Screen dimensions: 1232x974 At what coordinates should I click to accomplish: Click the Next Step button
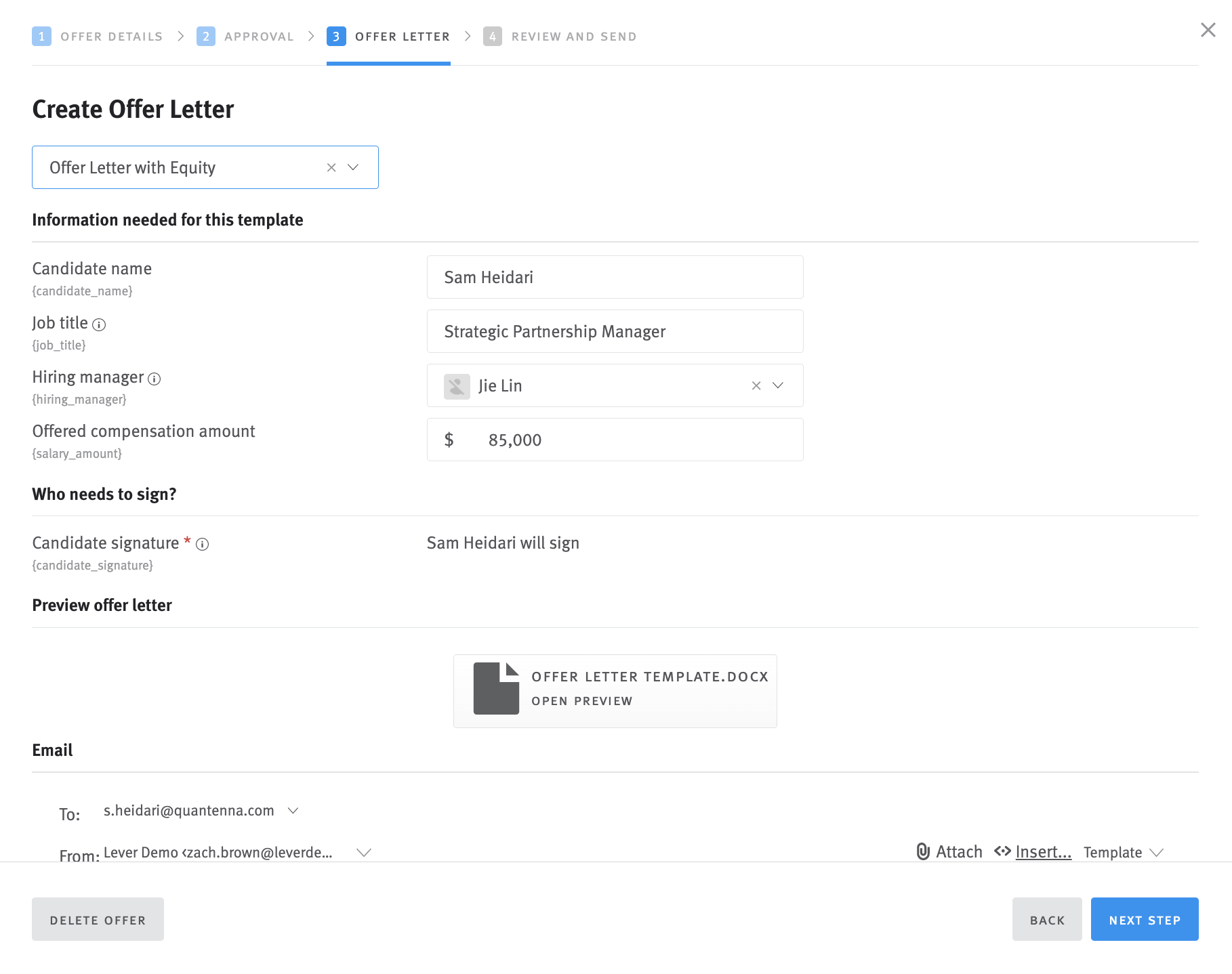(1145, 919)
